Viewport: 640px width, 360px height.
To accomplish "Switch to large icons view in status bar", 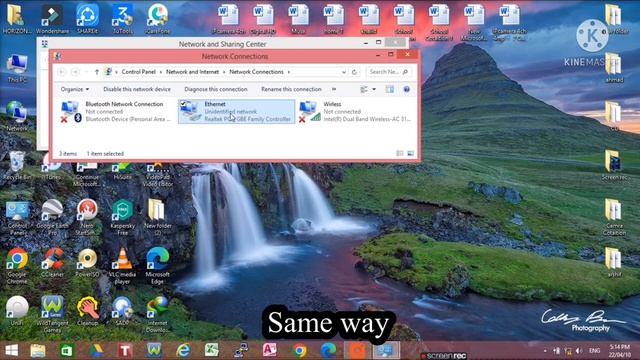I will [410, 153].
